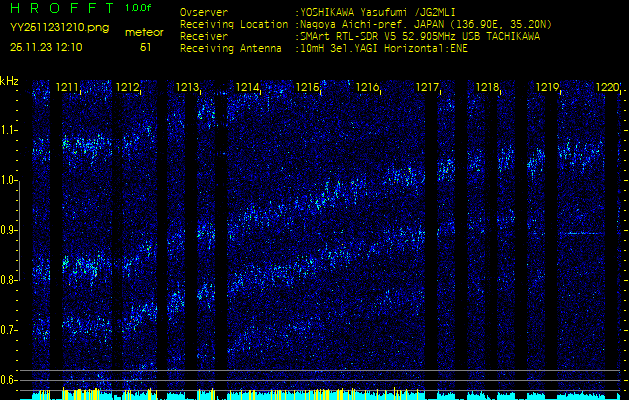
Task: Click the Receiver field label
Action: point(204,37)
